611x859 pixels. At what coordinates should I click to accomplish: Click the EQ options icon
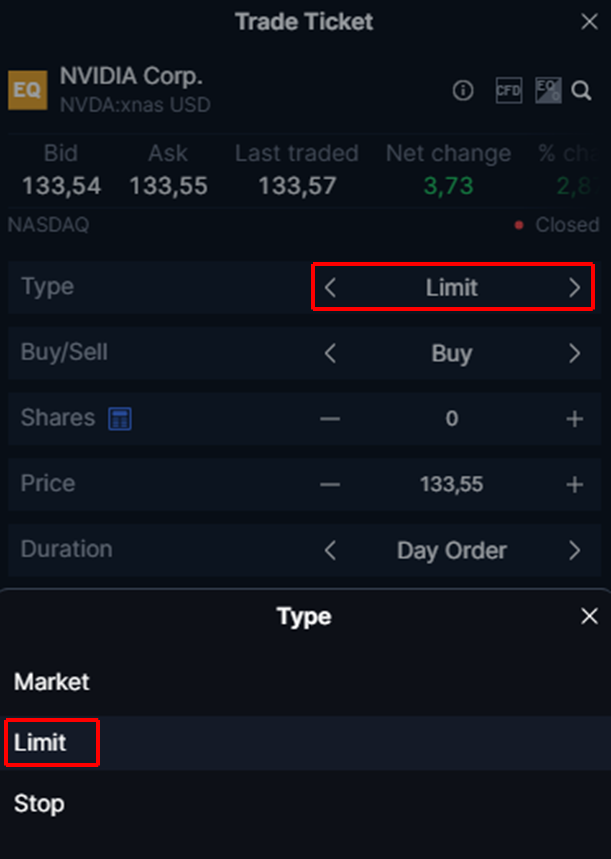[x=547, y=91]
